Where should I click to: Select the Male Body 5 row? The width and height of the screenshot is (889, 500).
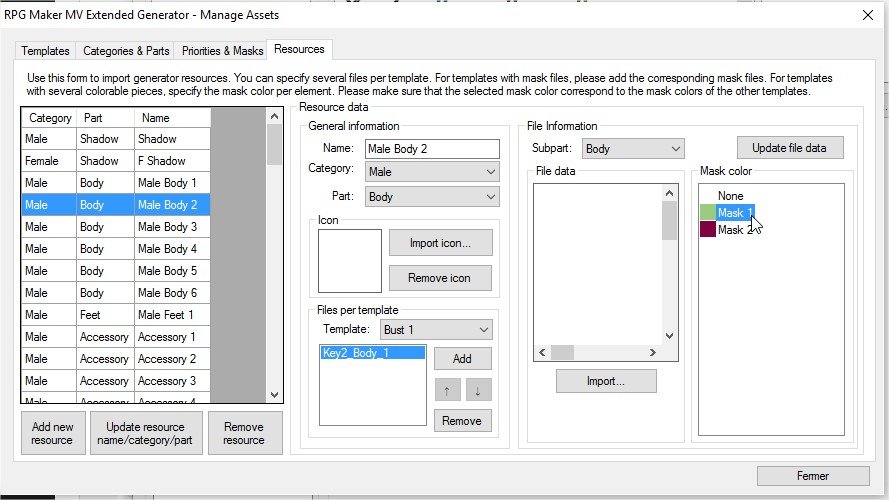tap(116, 271)
